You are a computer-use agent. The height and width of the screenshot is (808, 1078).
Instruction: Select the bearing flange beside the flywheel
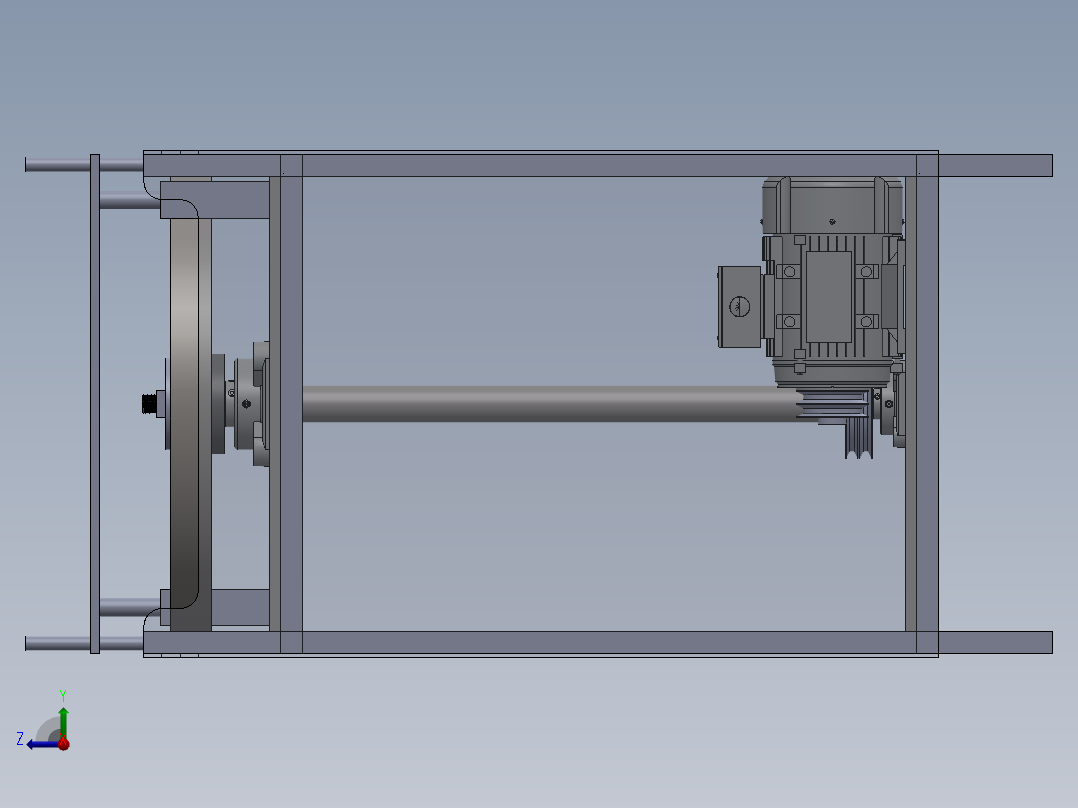(x=252, y=404)
